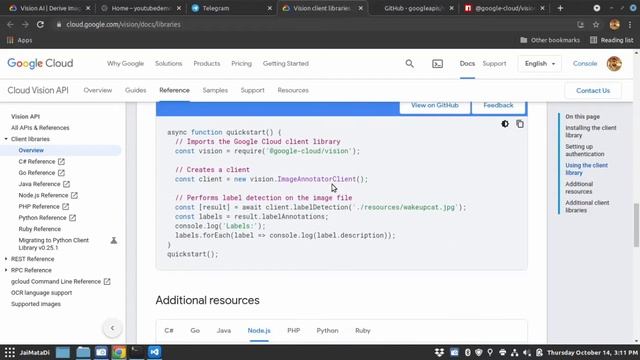Jump to Setting up authentication section
Screen dimensions: 640x360
click(584, 150)
